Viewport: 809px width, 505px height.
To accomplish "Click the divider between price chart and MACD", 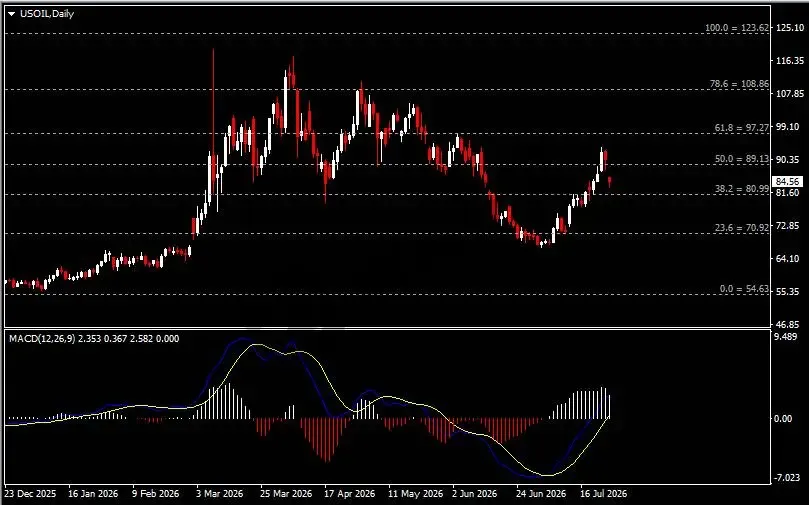I will click(387, 328).
